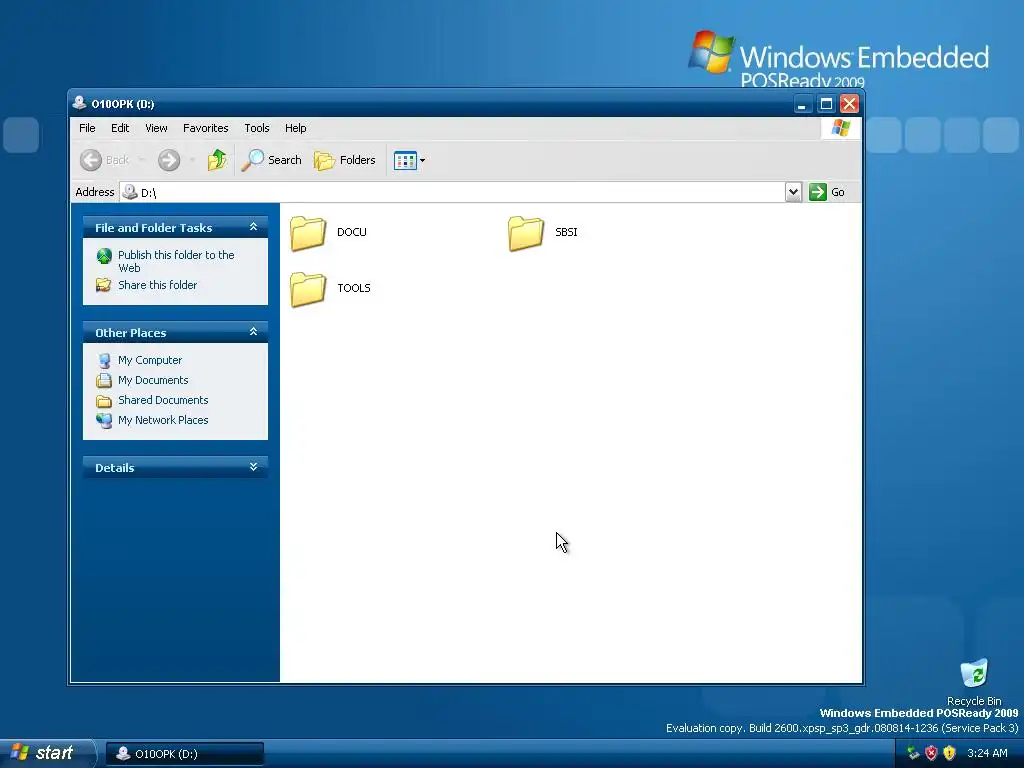Click the Publish to Web globe icon
1024x768 pixels.
click(104, 255)
